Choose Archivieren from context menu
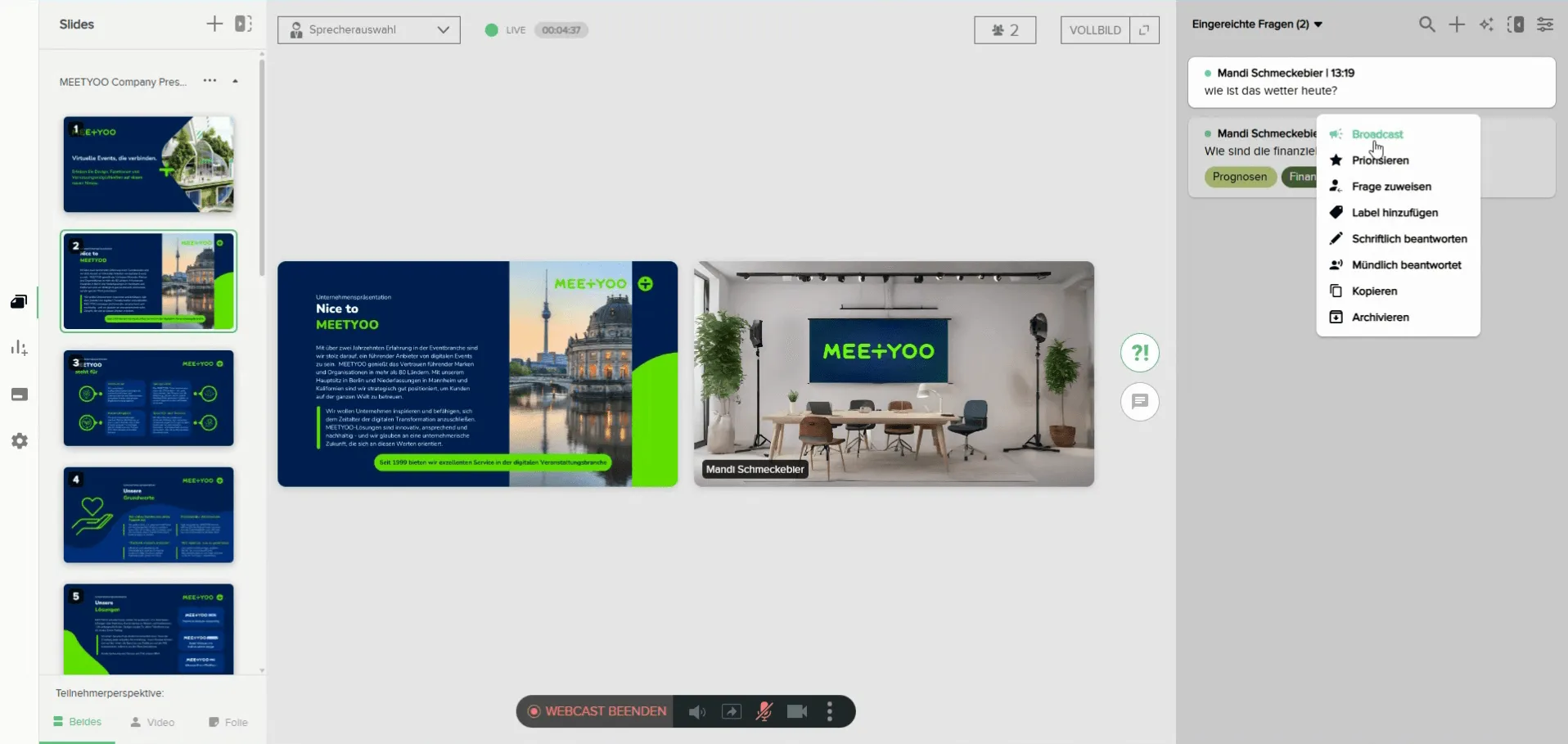The width and height of the screenshot is (1568, 744). [x=1380, y=318]
